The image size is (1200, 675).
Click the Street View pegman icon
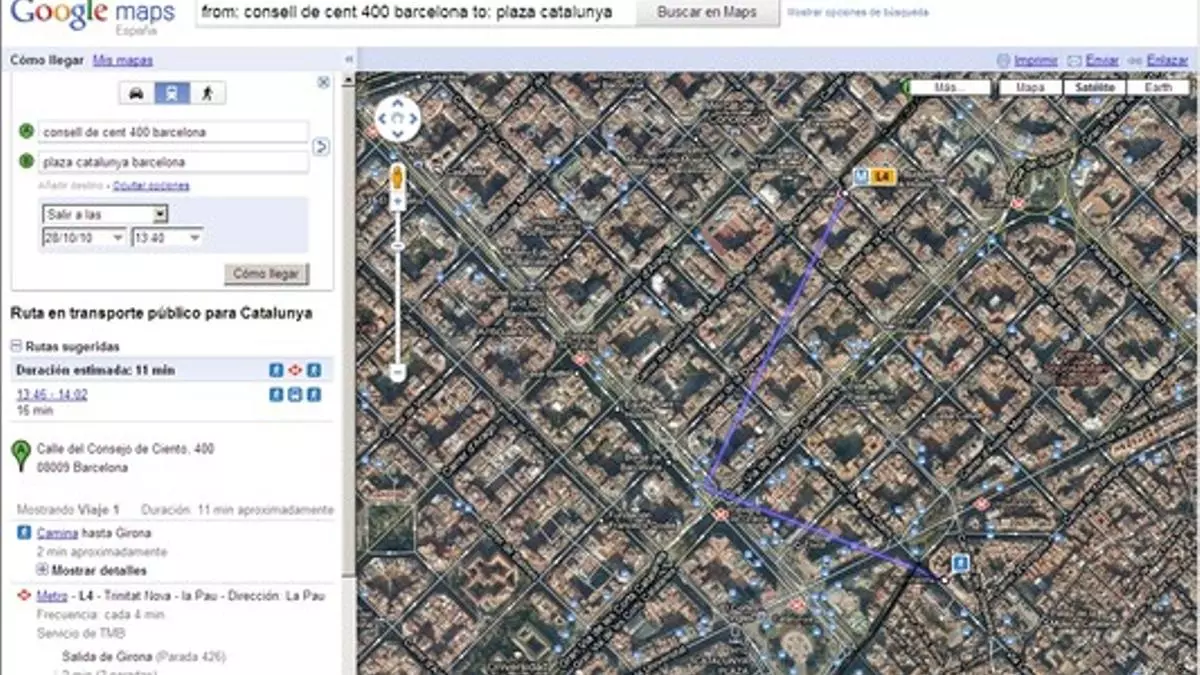coord(398,178)
